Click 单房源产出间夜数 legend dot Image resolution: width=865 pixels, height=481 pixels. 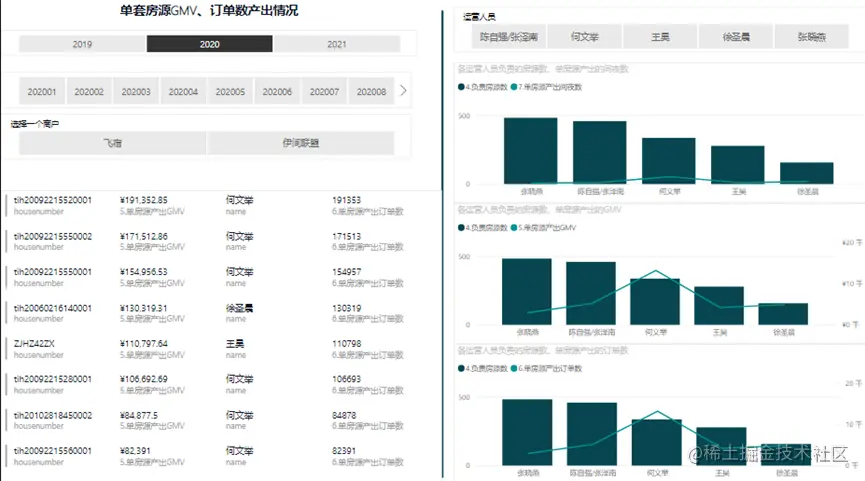click(514, 87)
